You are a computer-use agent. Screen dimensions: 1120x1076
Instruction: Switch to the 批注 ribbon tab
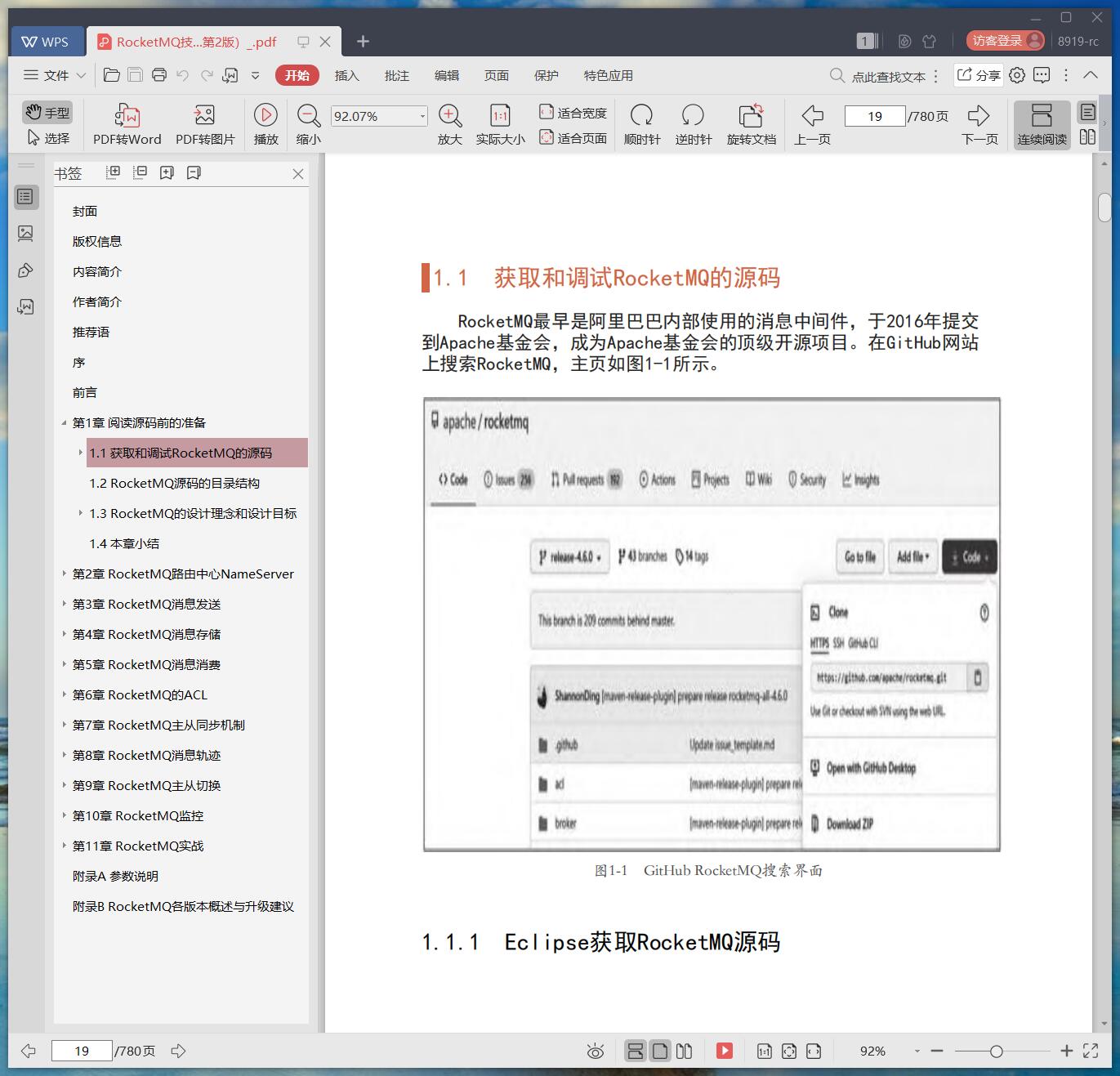(x=396, y=75)
